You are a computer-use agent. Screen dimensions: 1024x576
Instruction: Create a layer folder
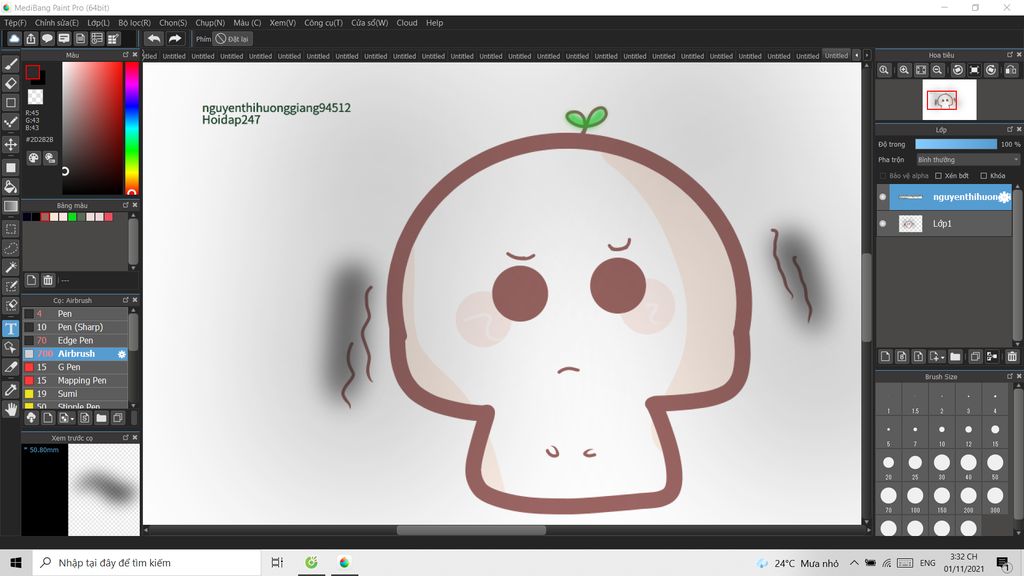click(955, 356)
